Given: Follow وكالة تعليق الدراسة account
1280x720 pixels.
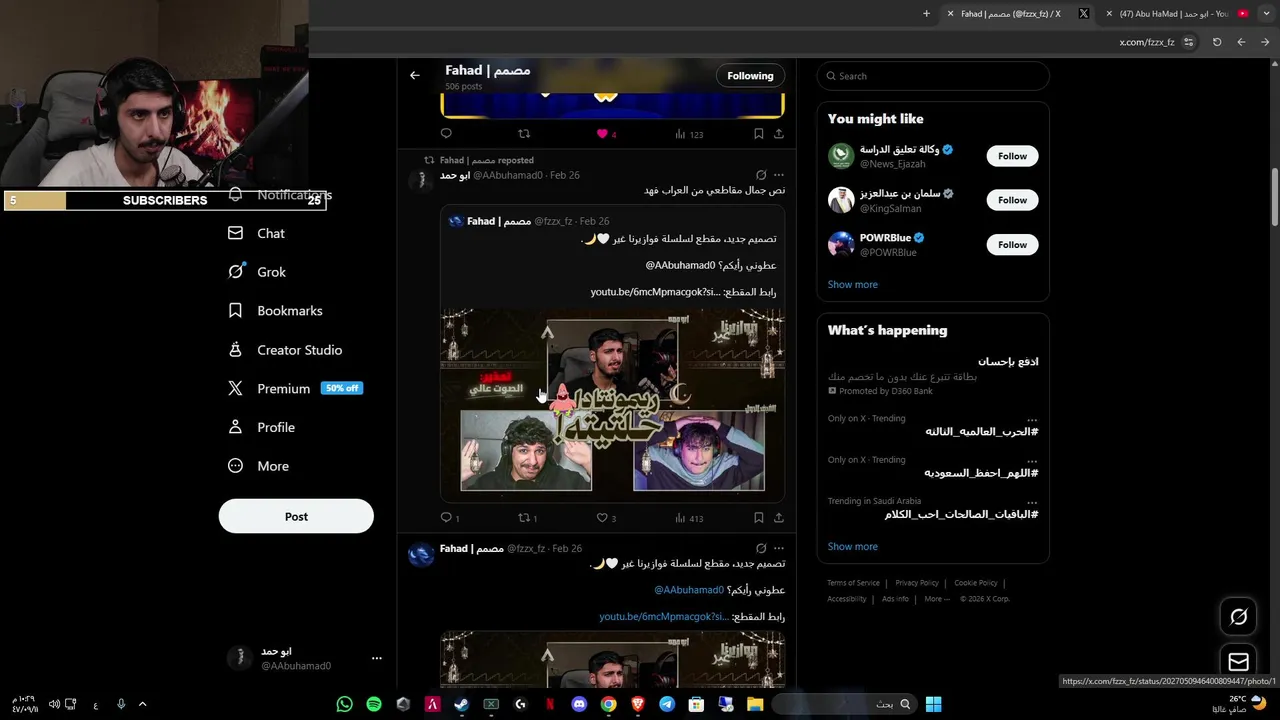Looking at the screenshot, I should [1012, 156].
